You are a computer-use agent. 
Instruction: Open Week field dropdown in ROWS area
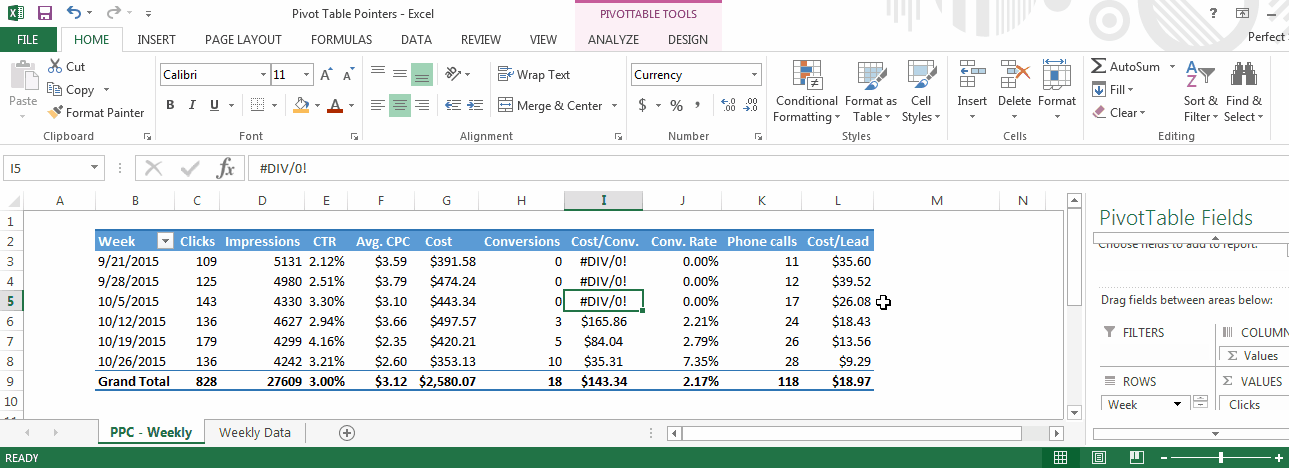(1178, 405)
